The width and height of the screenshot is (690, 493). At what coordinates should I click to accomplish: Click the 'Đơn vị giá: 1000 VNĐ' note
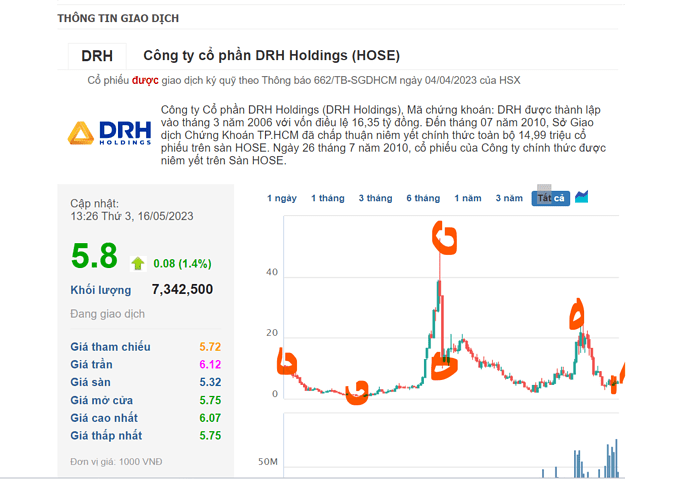(x=116, y=462)
